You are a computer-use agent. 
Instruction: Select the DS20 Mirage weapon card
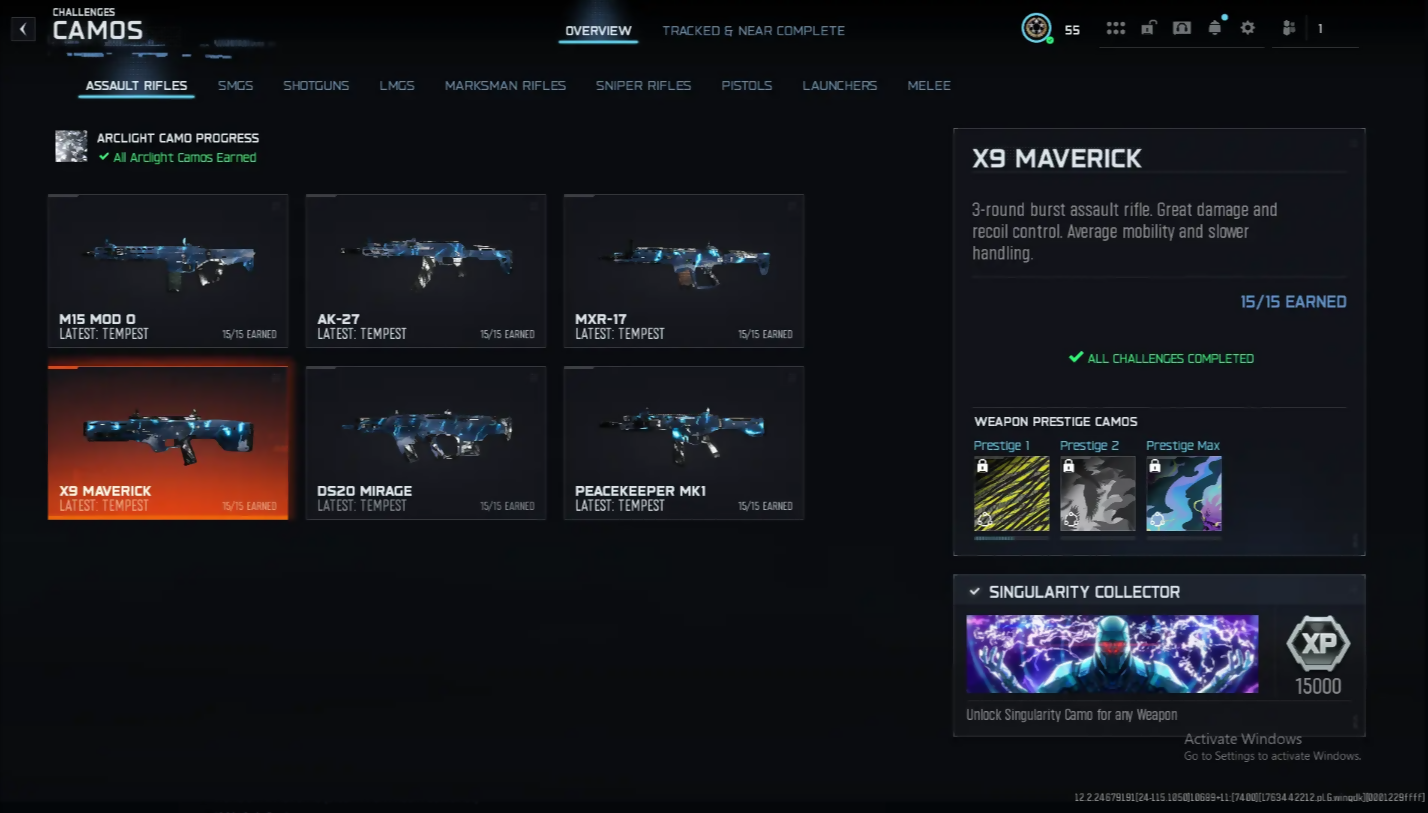[426, 442]
